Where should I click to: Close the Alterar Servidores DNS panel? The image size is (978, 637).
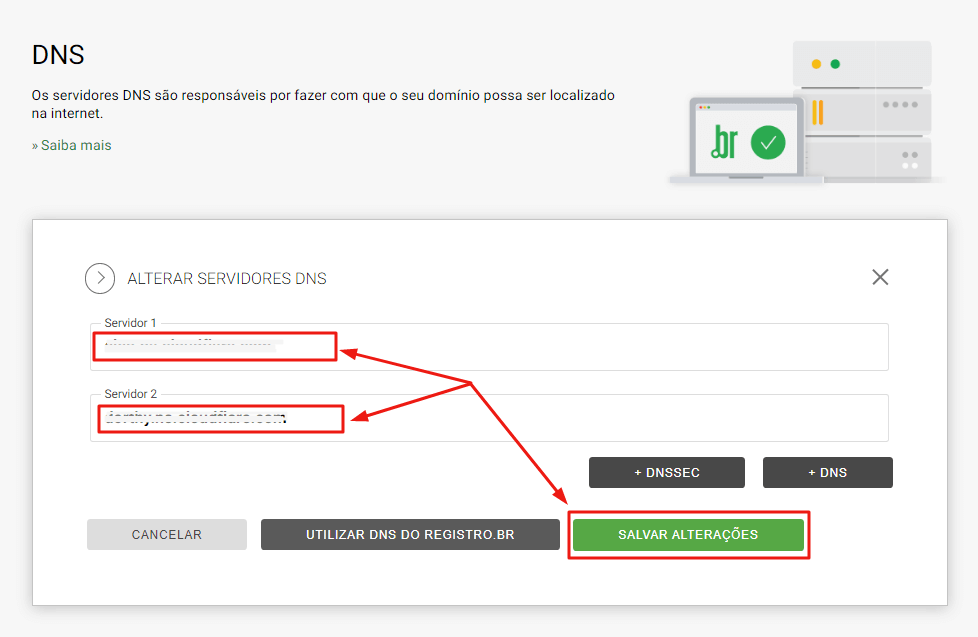pos(880,277)
